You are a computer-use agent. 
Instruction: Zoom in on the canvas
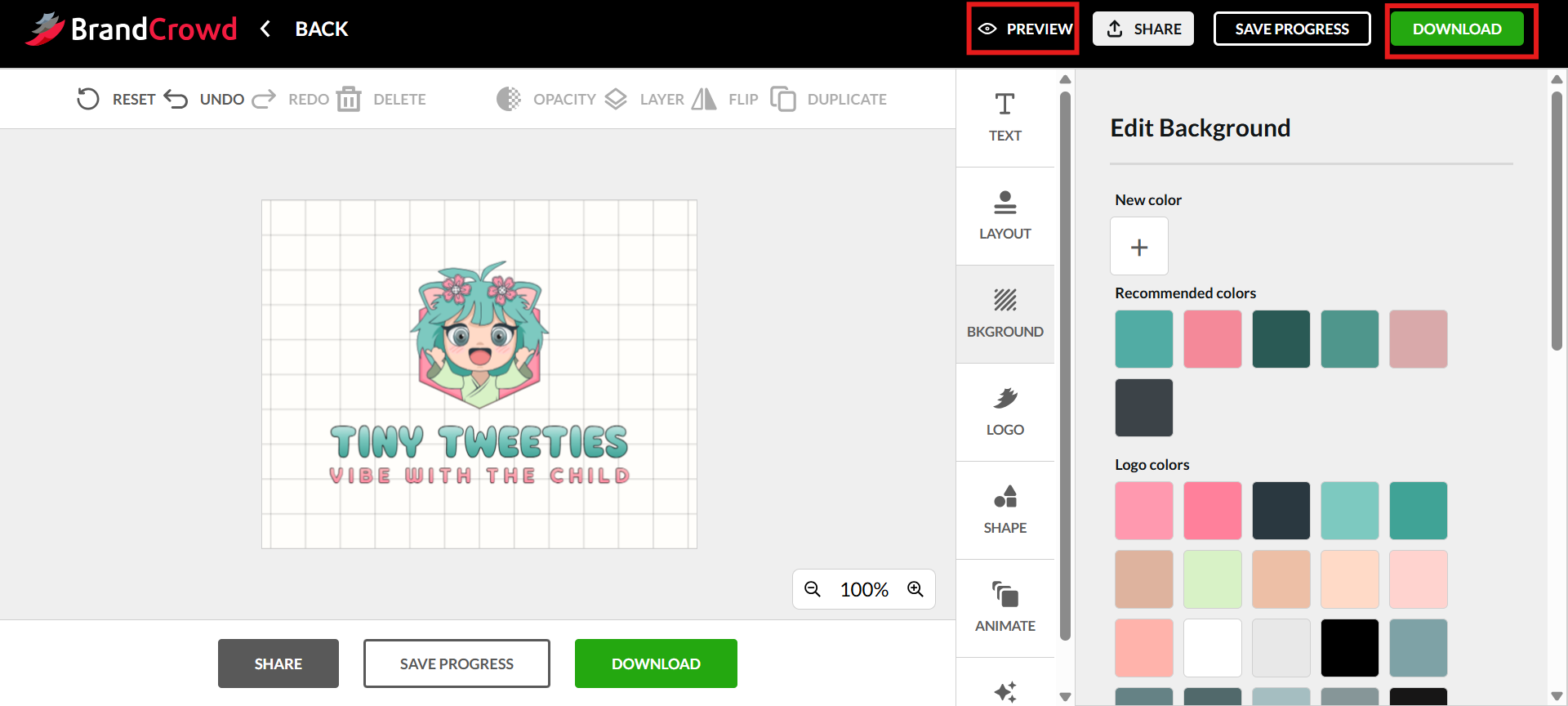click(915, 589)
